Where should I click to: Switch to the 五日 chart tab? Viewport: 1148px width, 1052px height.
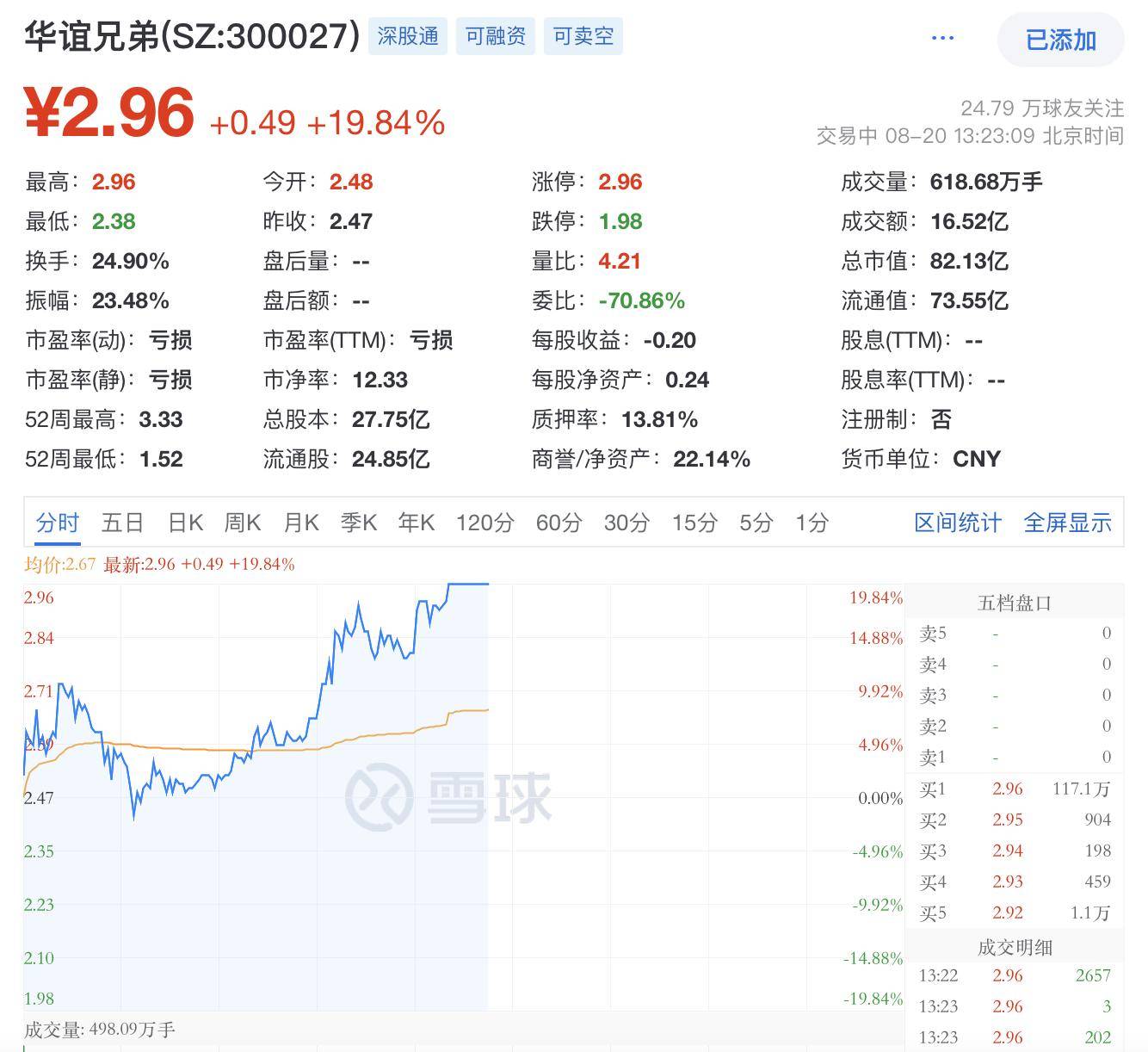click(122, 523)
